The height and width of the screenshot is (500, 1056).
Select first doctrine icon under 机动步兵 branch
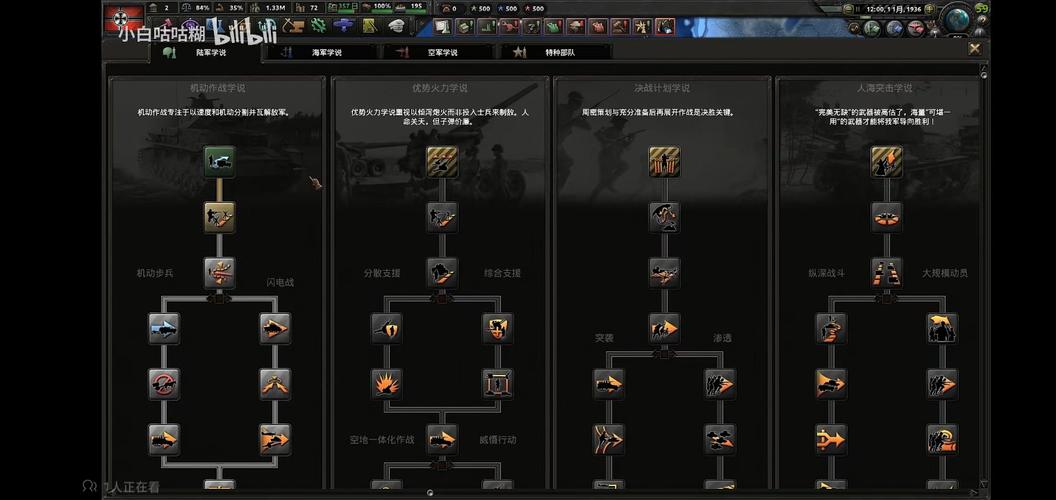[x=164, y=327]
